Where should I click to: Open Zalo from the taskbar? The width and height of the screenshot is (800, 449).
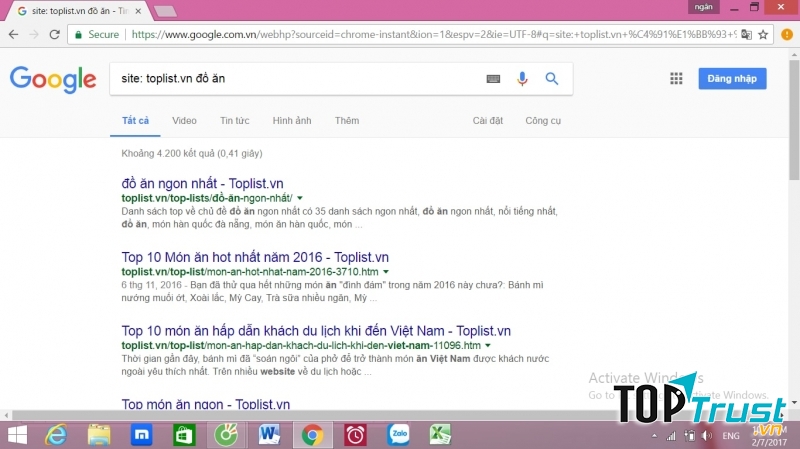coord(398,434)
